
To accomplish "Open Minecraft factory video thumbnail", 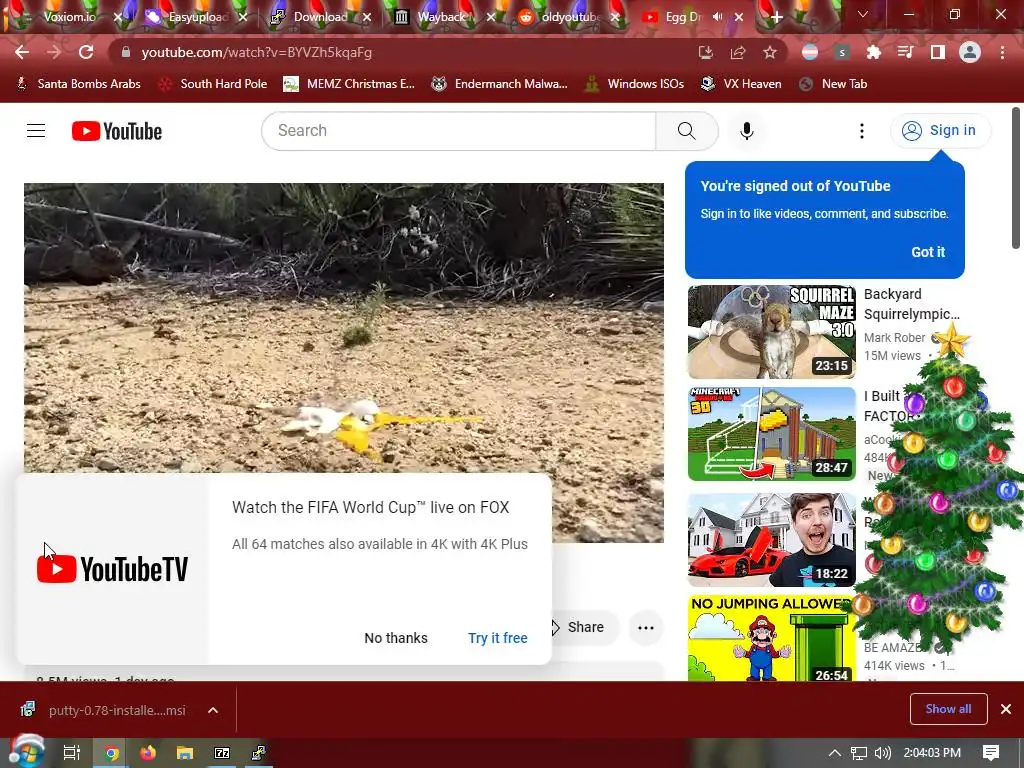I will point(771,434).
